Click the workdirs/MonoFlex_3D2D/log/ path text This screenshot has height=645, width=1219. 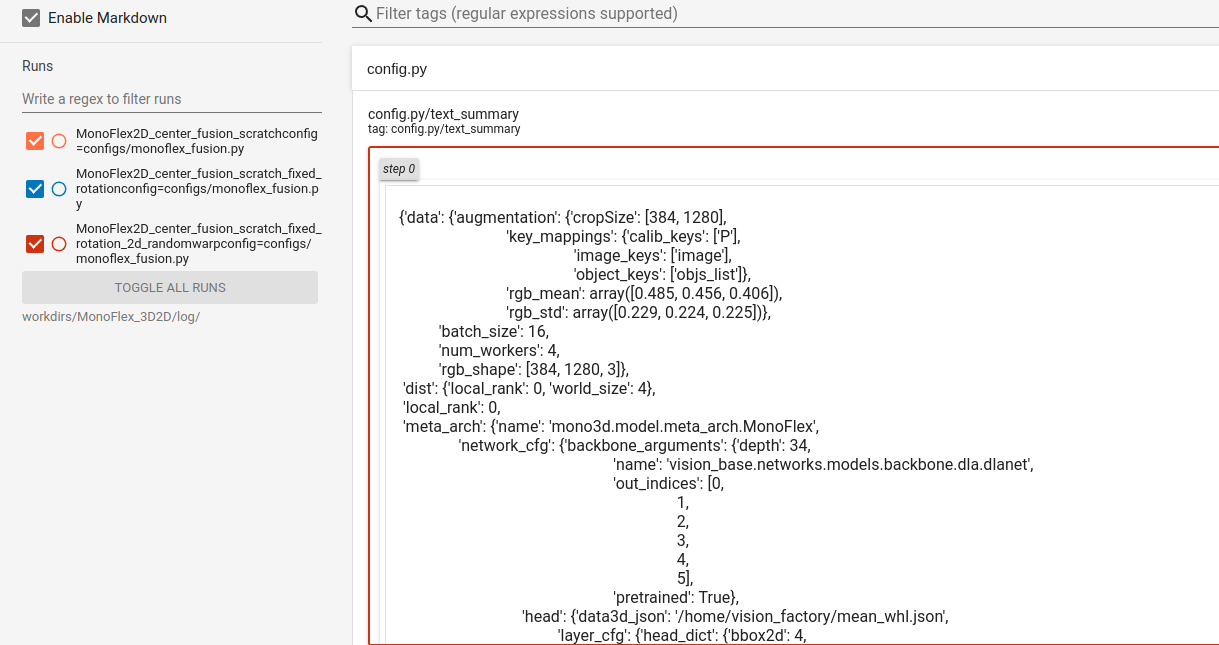(x=111, y=317)
